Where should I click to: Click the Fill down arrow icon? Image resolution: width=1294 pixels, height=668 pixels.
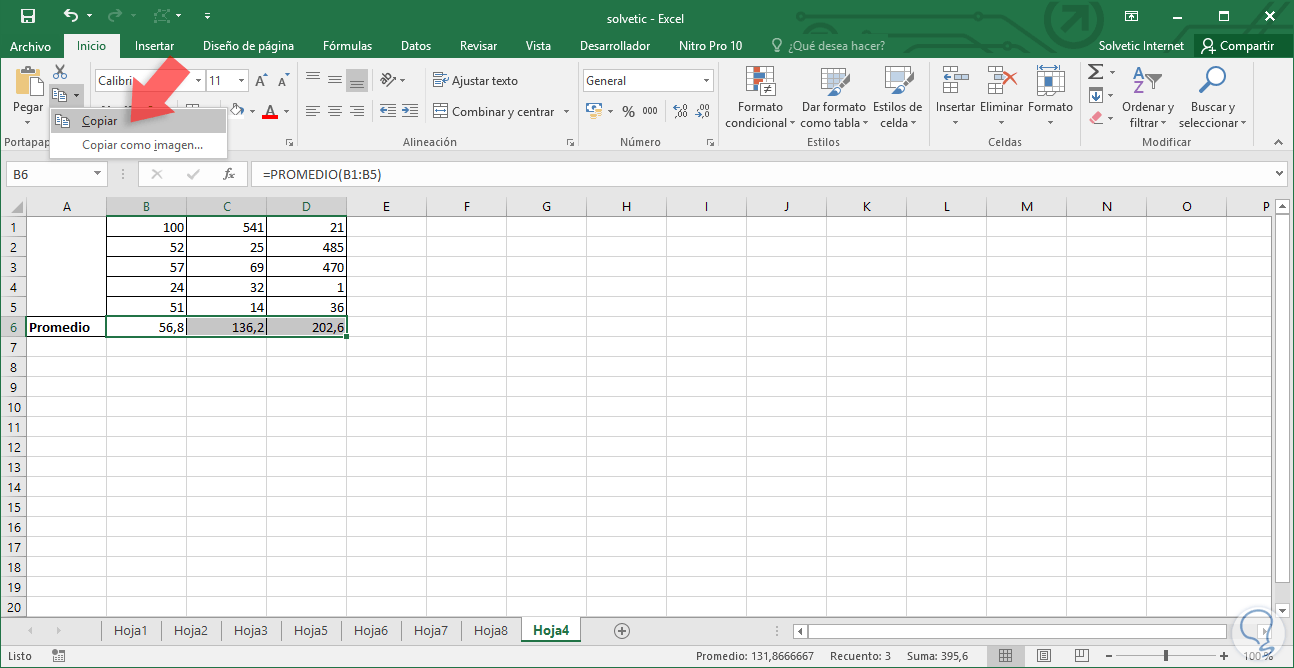click(1096, 95)
